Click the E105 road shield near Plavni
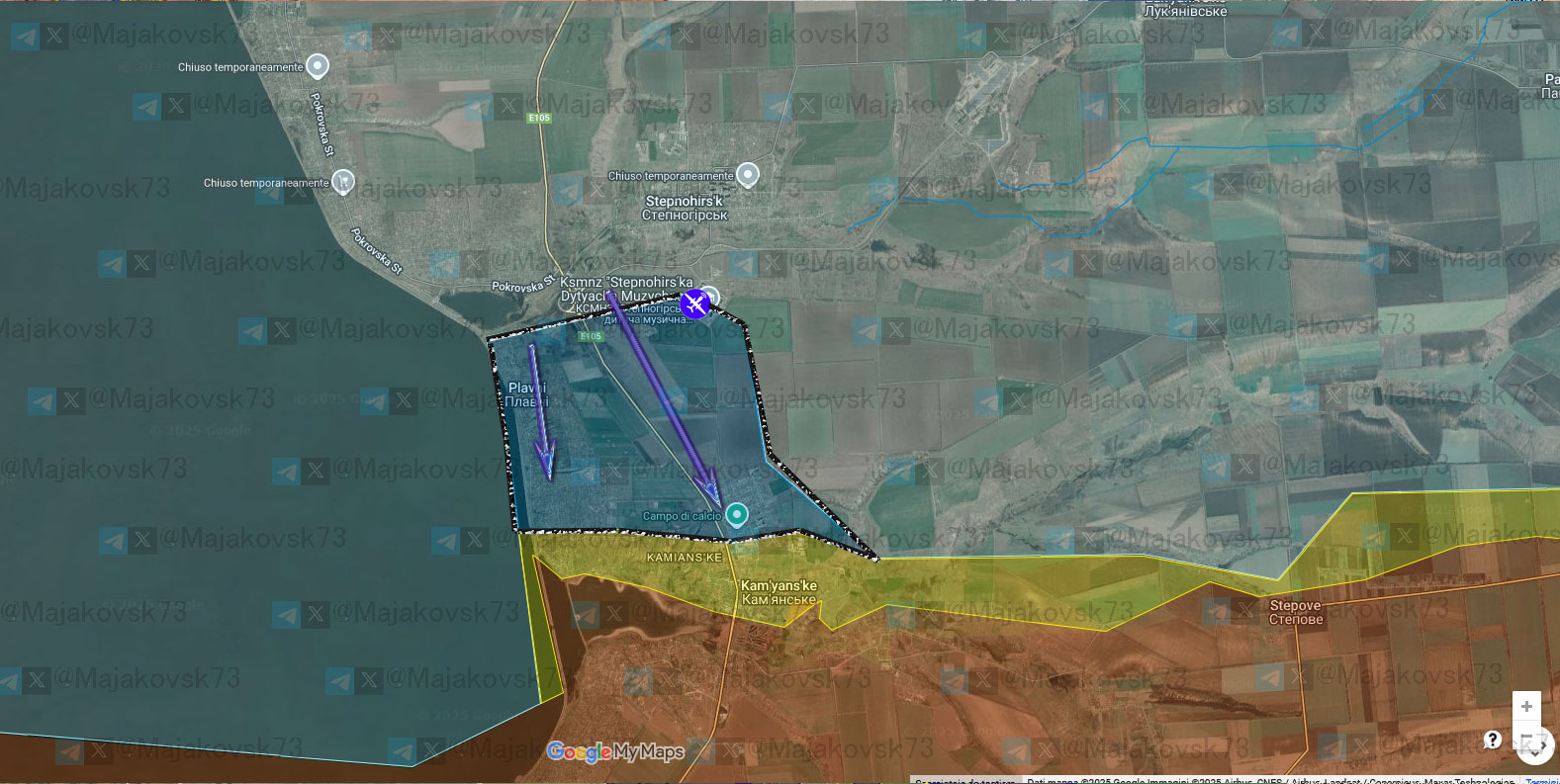Screen dimensions: 1560x784 591,336
